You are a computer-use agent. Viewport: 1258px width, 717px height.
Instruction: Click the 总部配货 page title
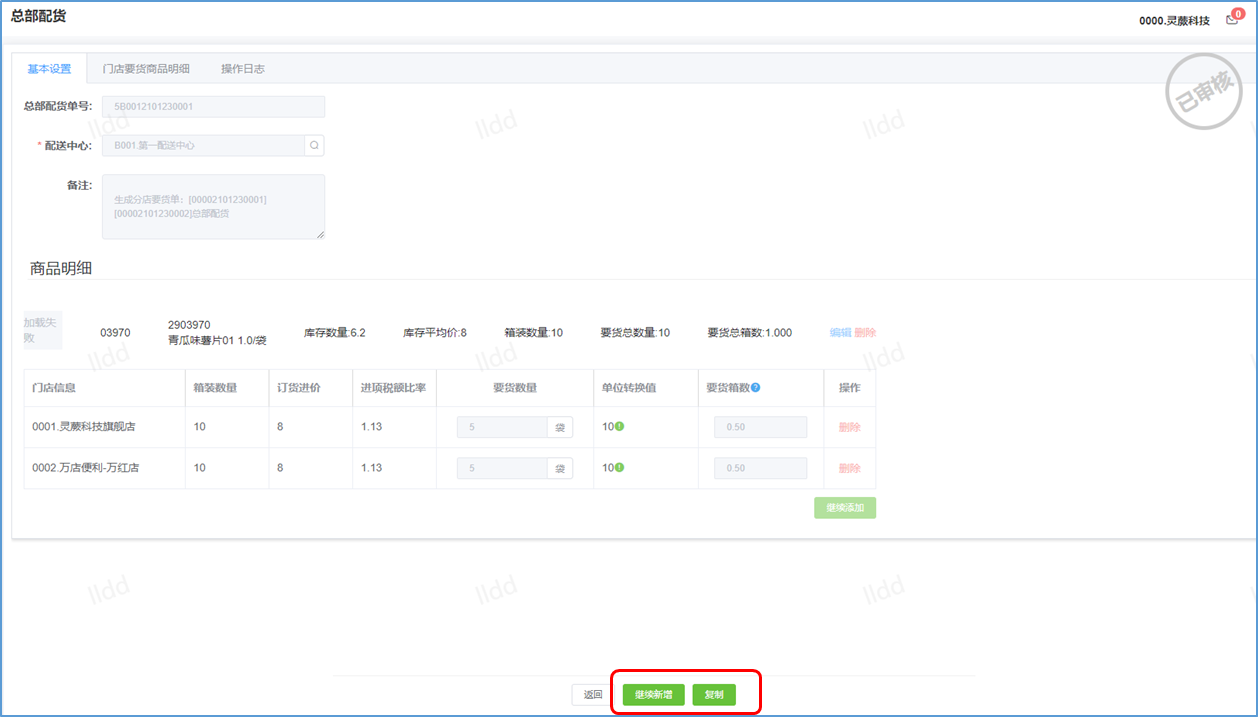(x=38, y=17)
